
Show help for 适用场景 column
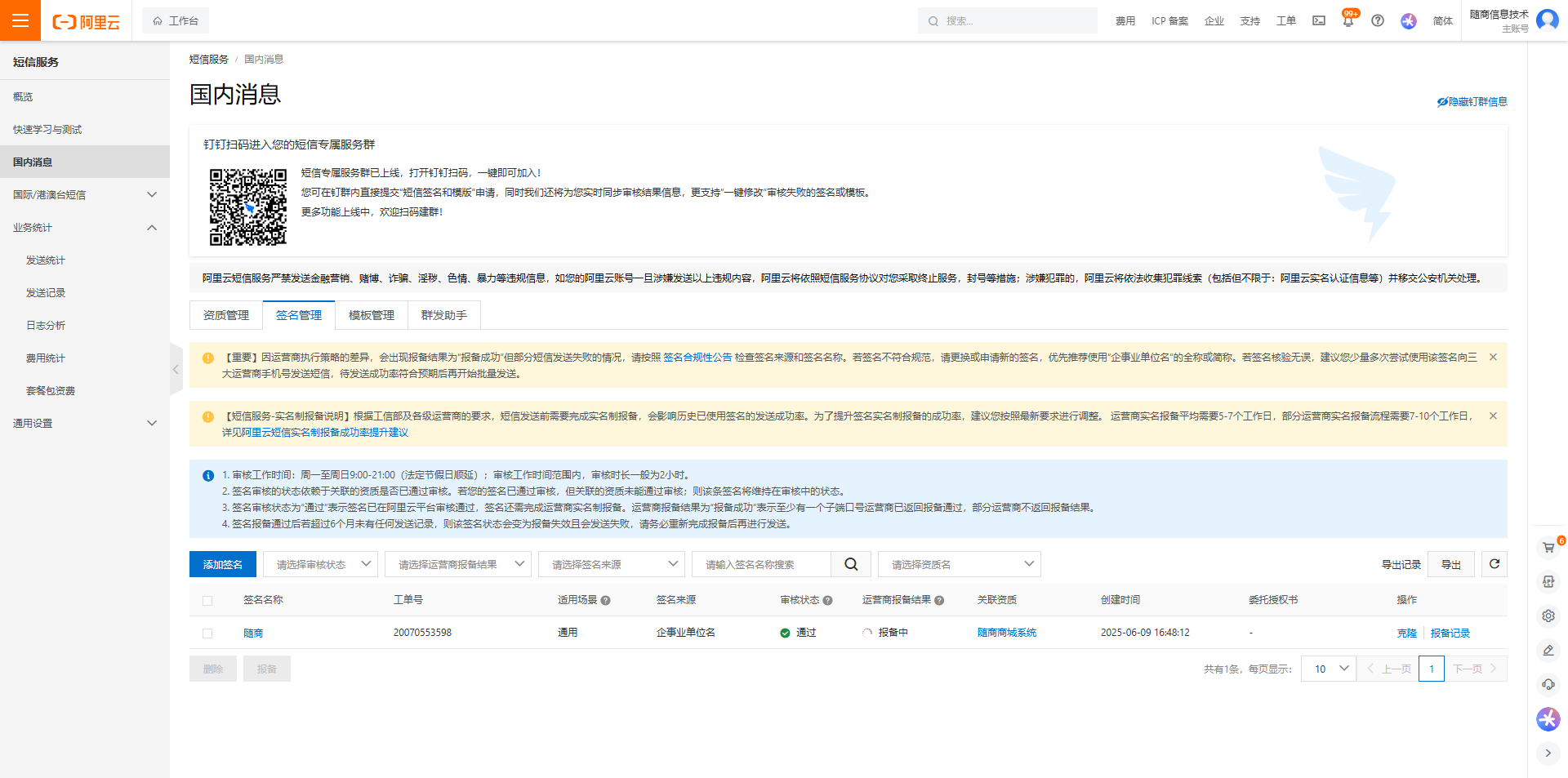[605, 600]
